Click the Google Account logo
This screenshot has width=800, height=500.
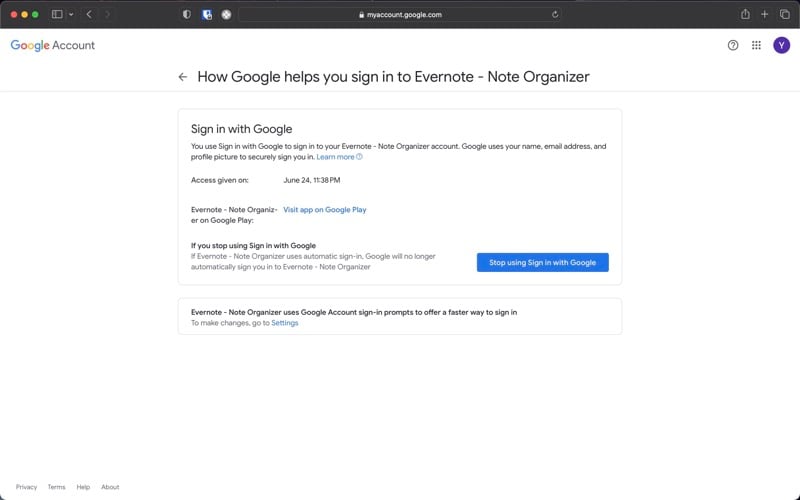[x=53, y=45]
